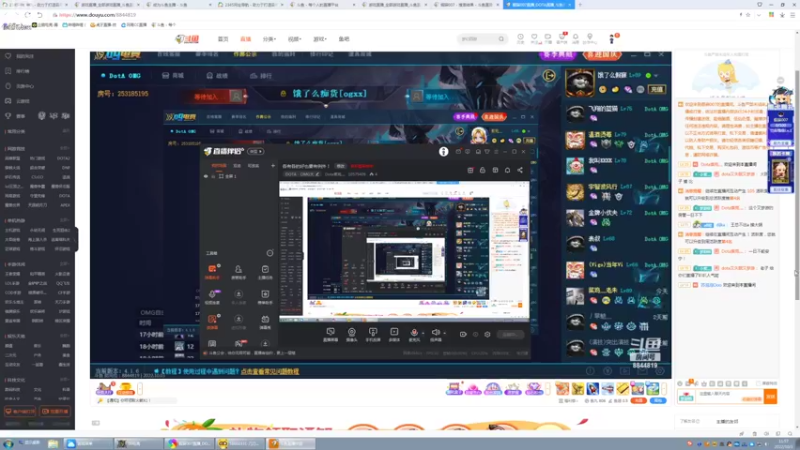Expand the 分类 dropdown in Douyu nav
Image resolution: width=800 pixels, height=450 pixels.
point(269,39)
